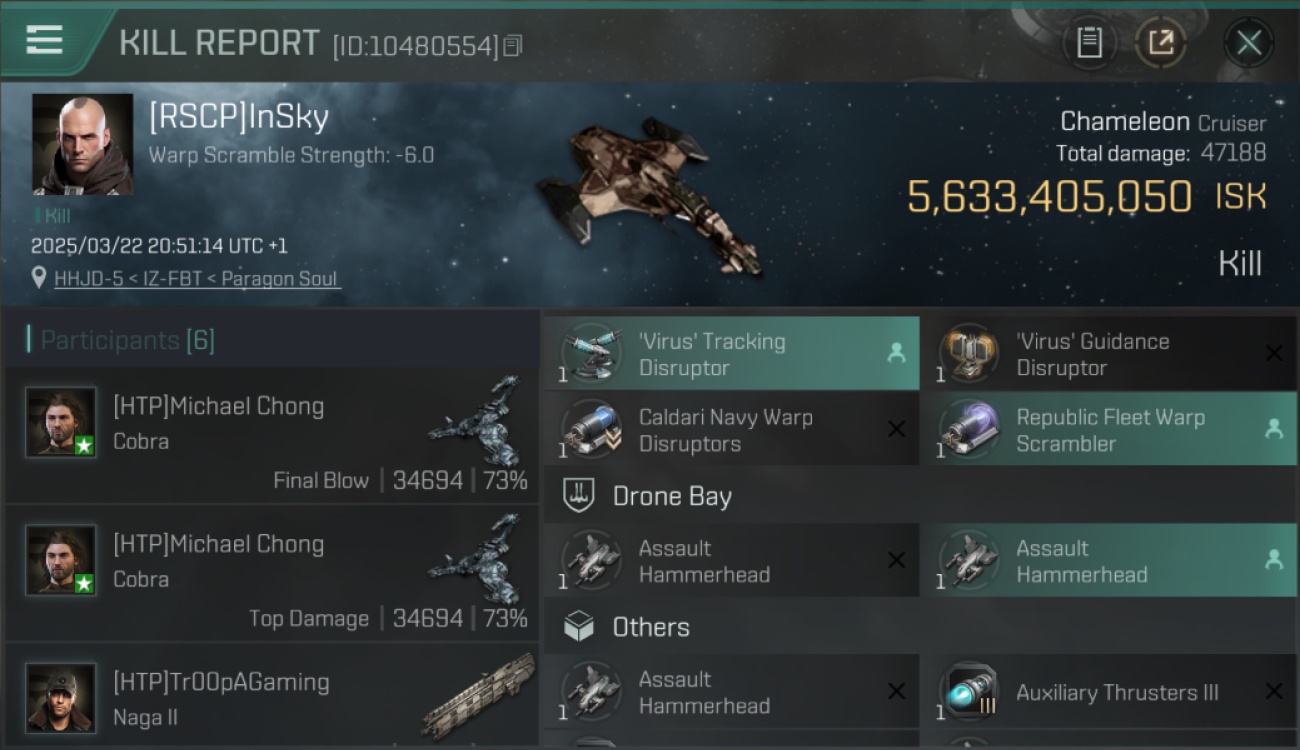
Task: Copy the kill report ID
Action: coord(513,46)
